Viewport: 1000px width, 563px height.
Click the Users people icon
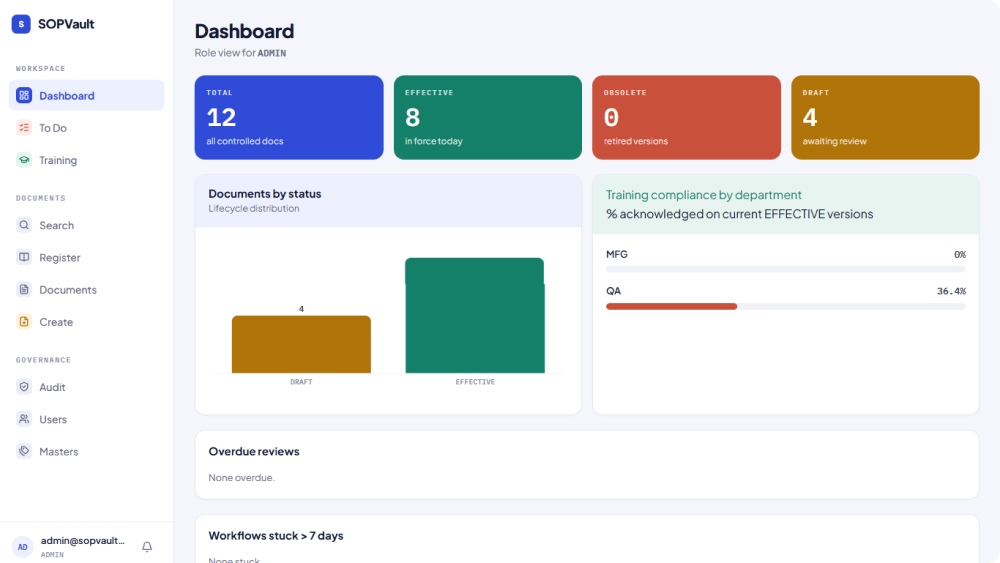24,419
